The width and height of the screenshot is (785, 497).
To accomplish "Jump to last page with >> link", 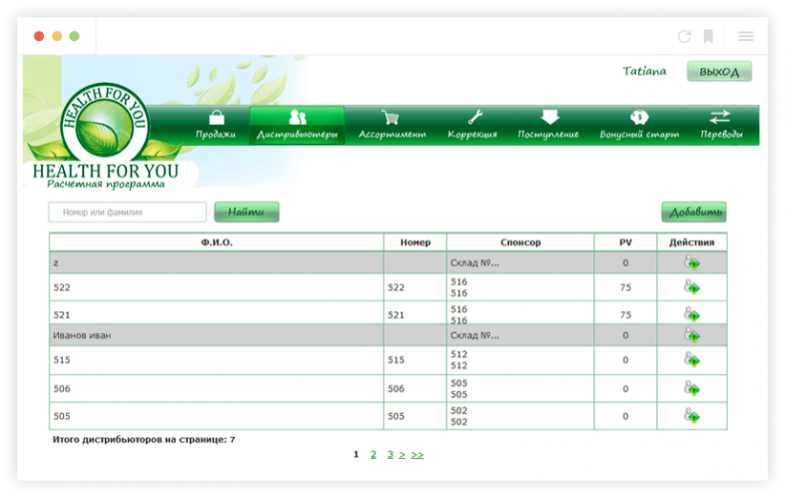I will 417,454.
